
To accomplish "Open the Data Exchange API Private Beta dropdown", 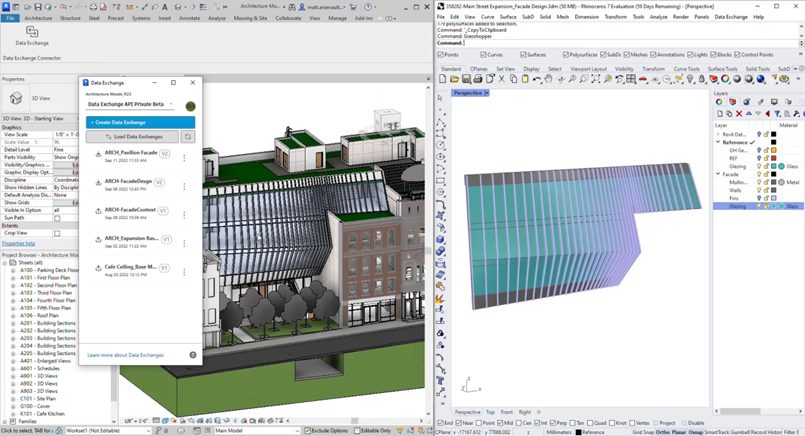I will (130, 104).
